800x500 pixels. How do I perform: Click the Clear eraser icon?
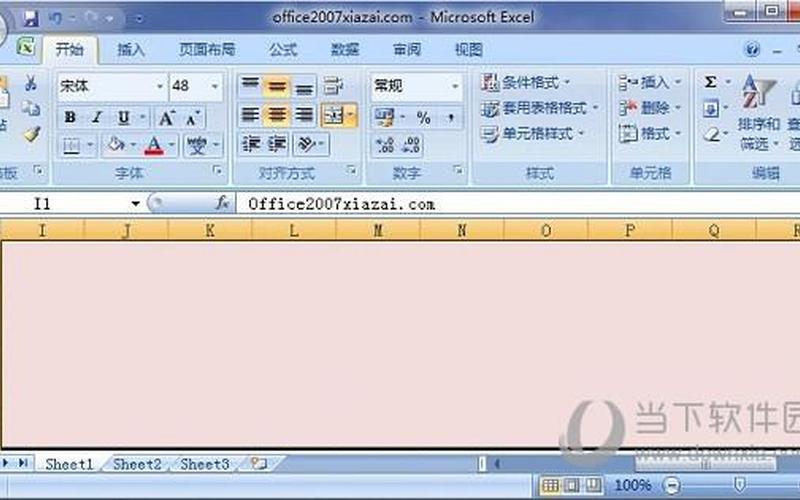tap(711, 135)
